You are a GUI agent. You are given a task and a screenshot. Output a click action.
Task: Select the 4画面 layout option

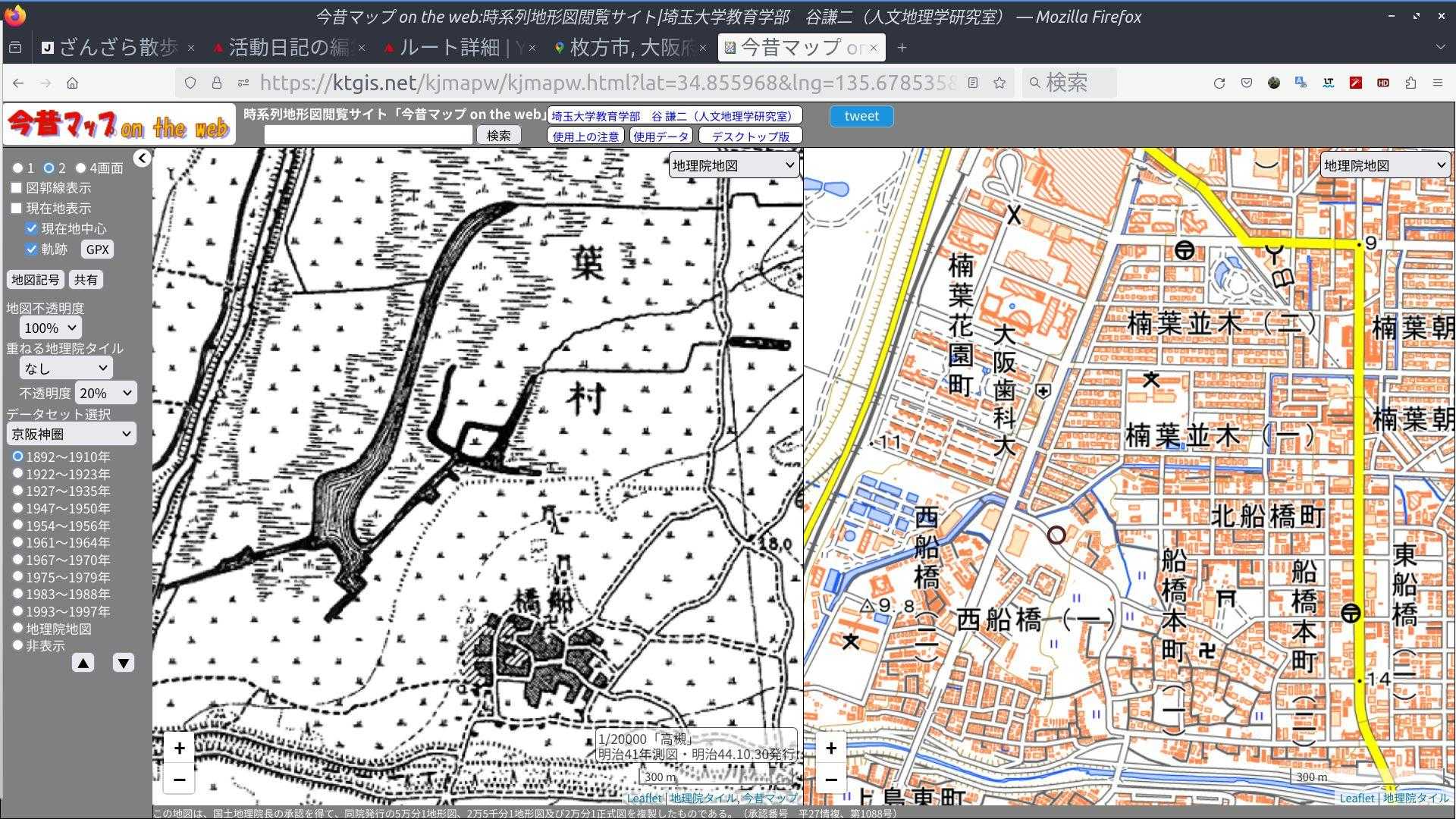[x=81, y=168]
